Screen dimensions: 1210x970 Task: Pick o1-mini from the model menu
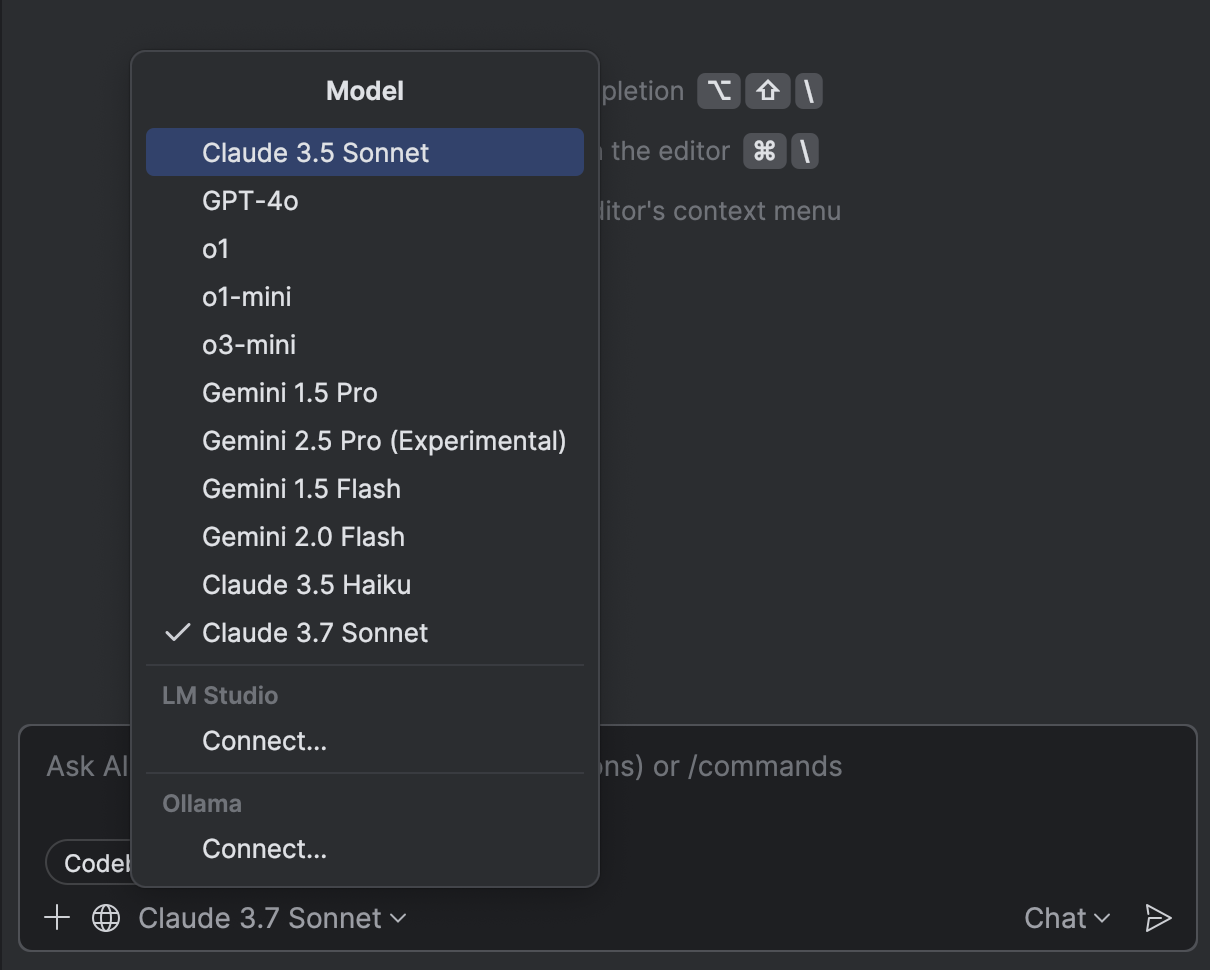(x=247, y=297)
